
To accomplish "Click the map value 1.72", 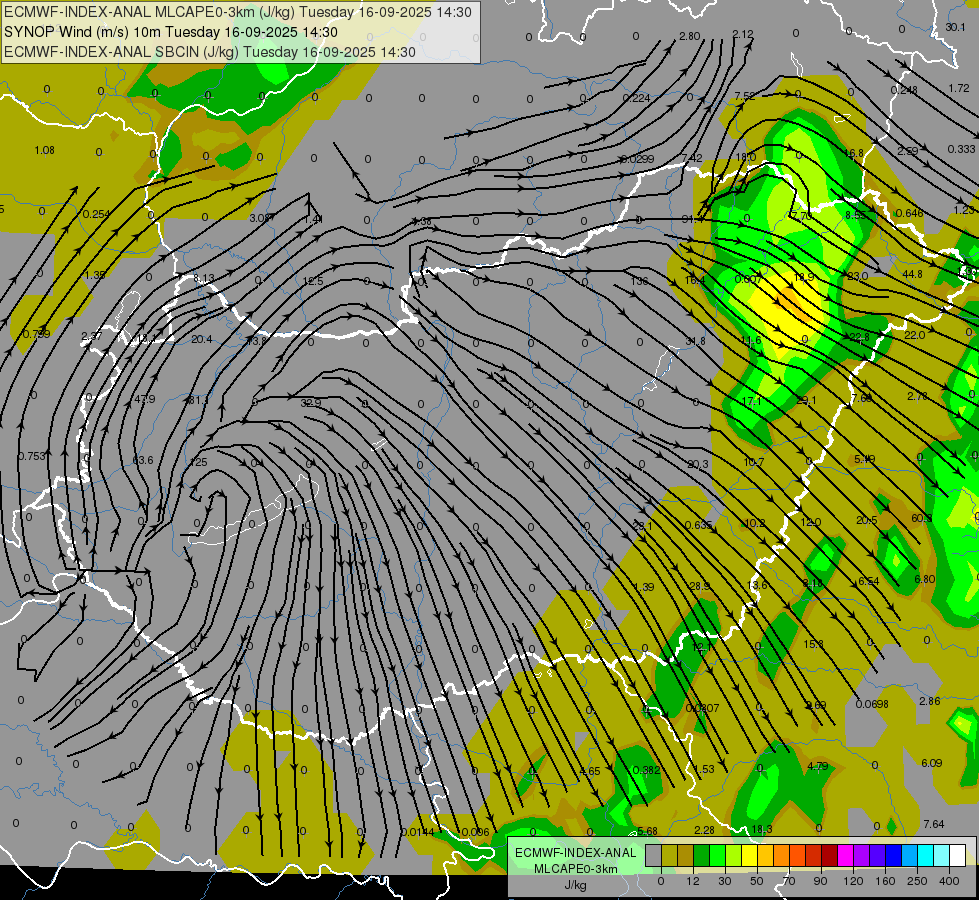I will coord(959,88).
